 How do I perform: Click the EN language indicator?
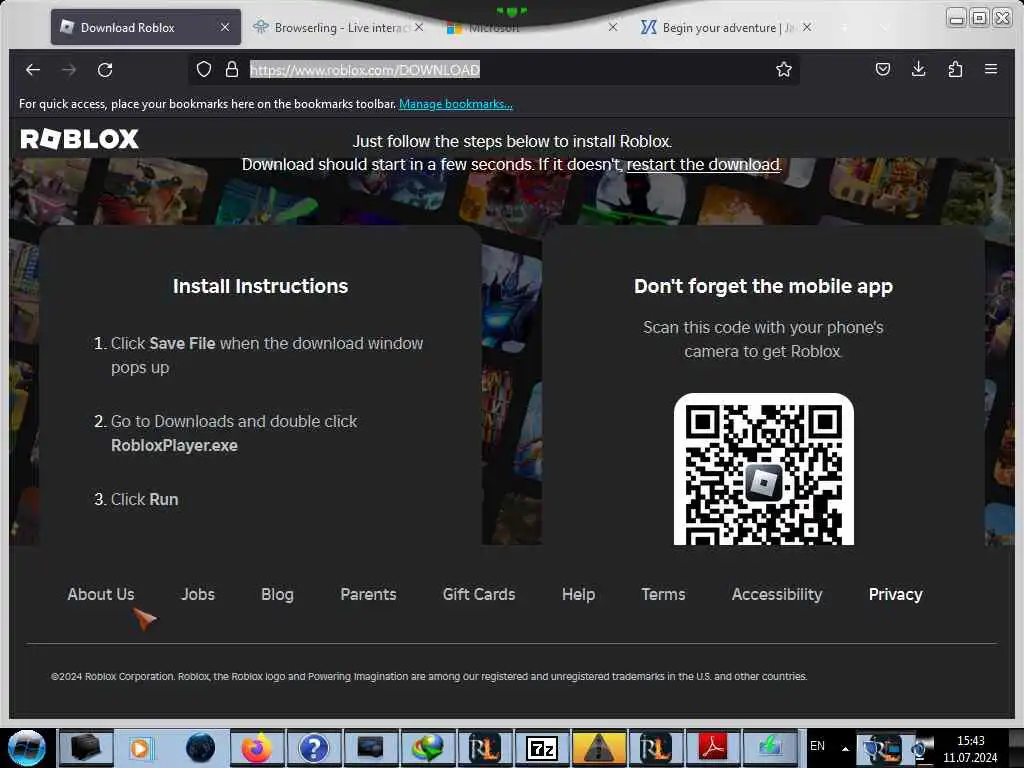pyautogui.click(x=817, y=746)
